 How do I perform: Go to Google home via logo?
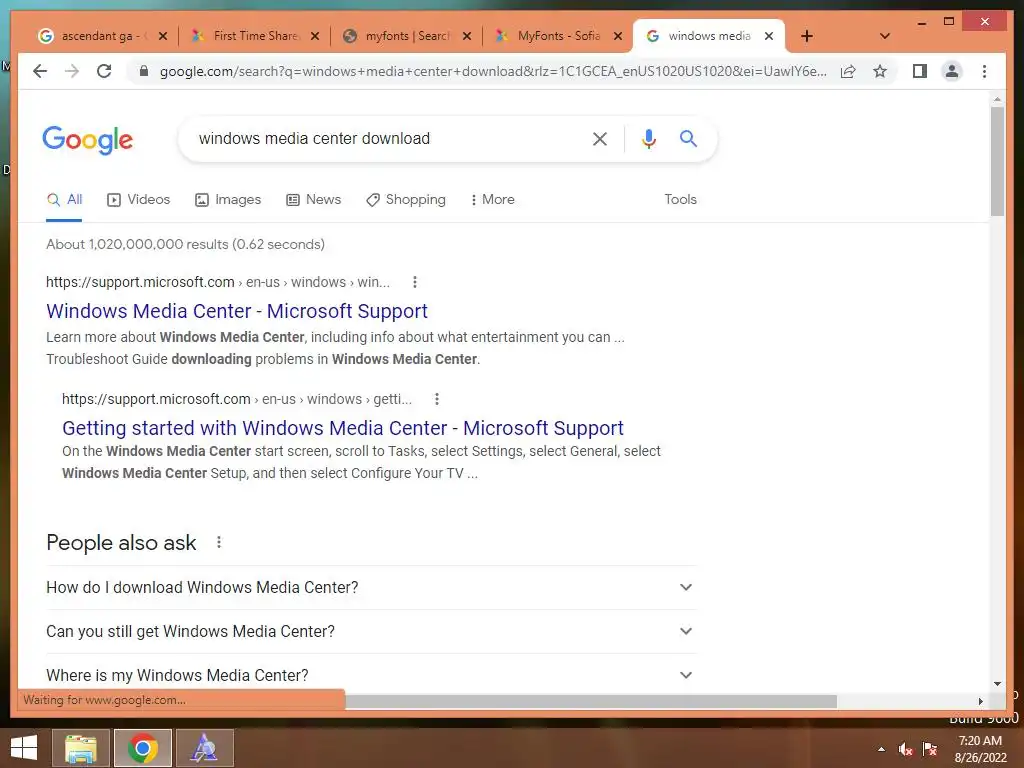(x=88, y=140)
